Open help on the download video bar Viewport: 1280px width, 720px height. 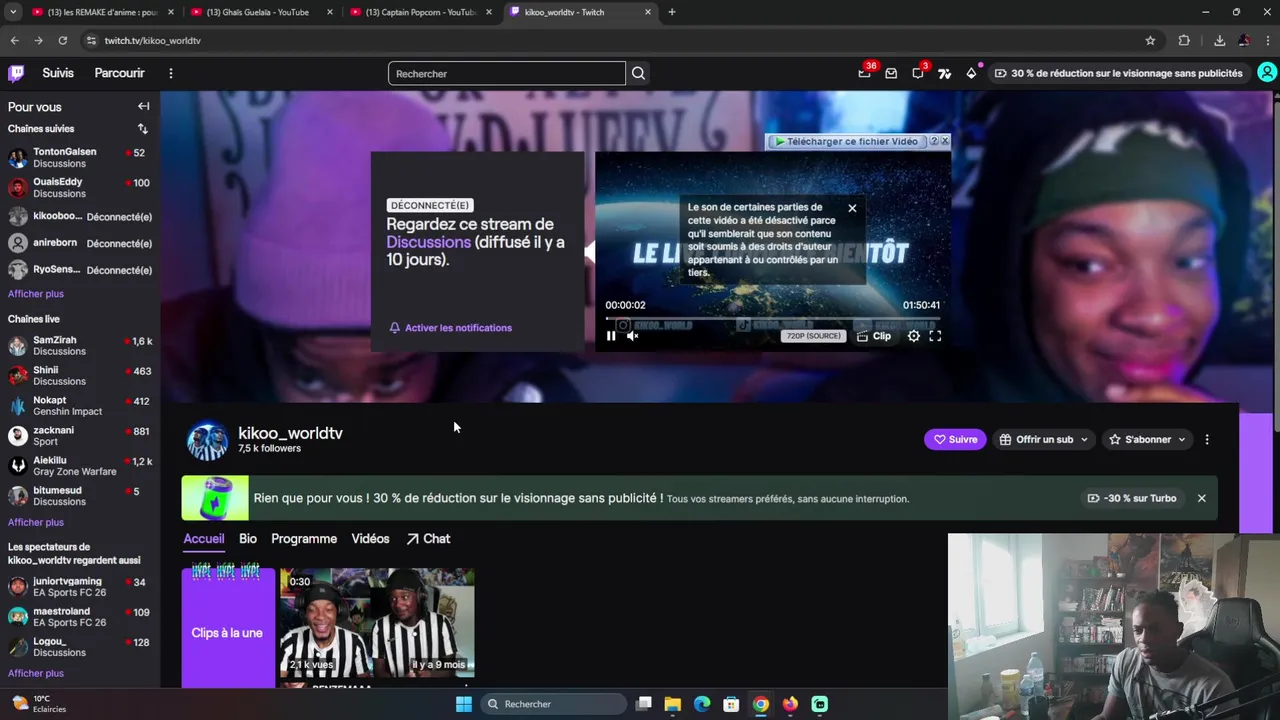click(934, 141)
